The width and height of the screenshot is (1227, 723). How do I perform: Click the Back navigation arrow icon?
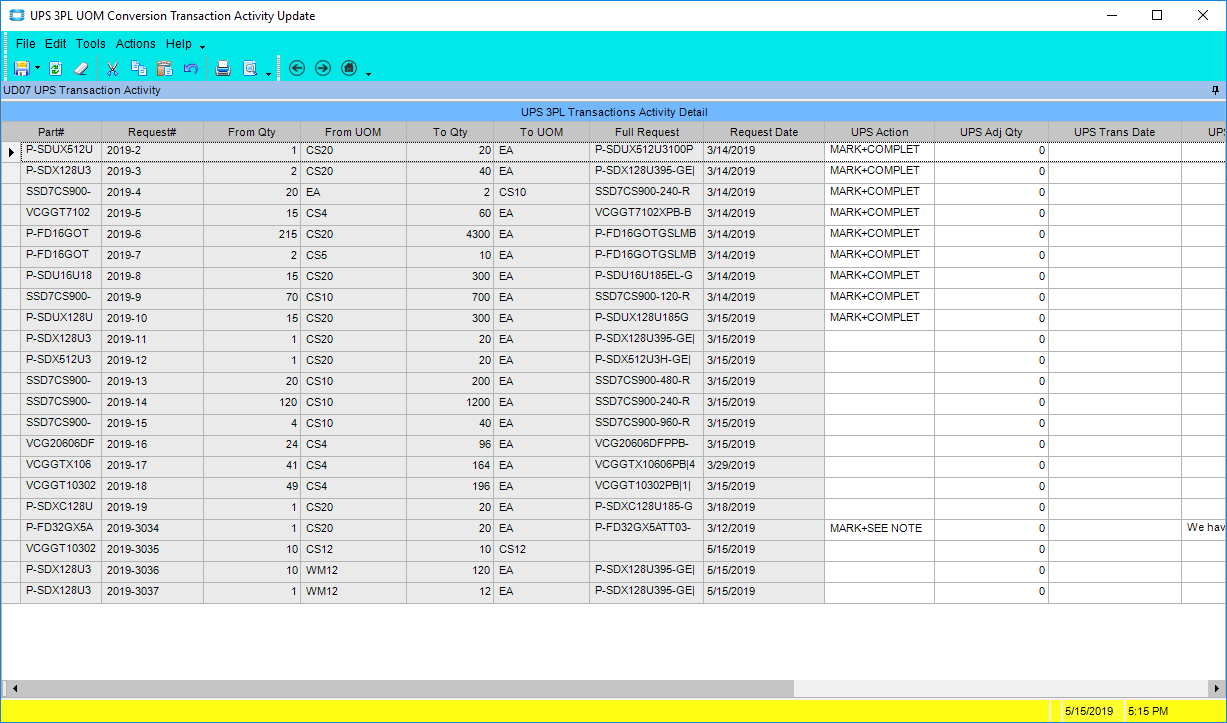tap(296, 68)
